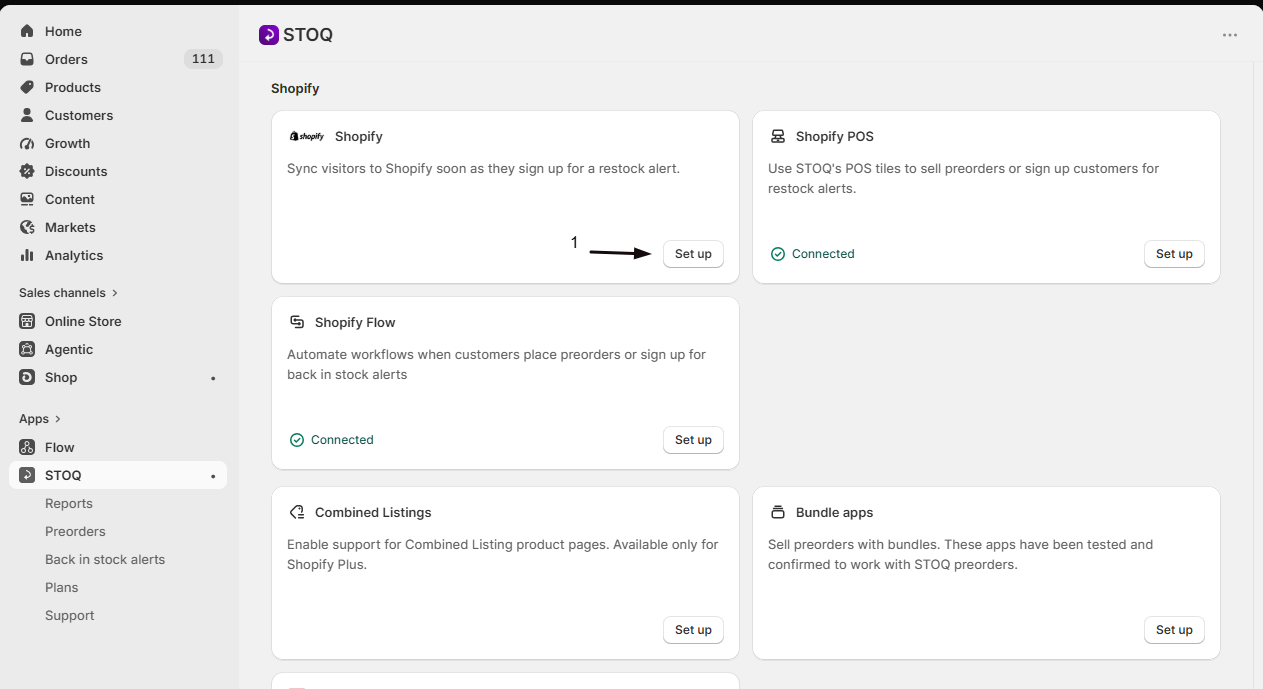Image resolution: width=1263 pixels, height=689 pixels.
Task: Click pin dot next to STOQ app
Action: pyautogui.click(x=213, y=476)
